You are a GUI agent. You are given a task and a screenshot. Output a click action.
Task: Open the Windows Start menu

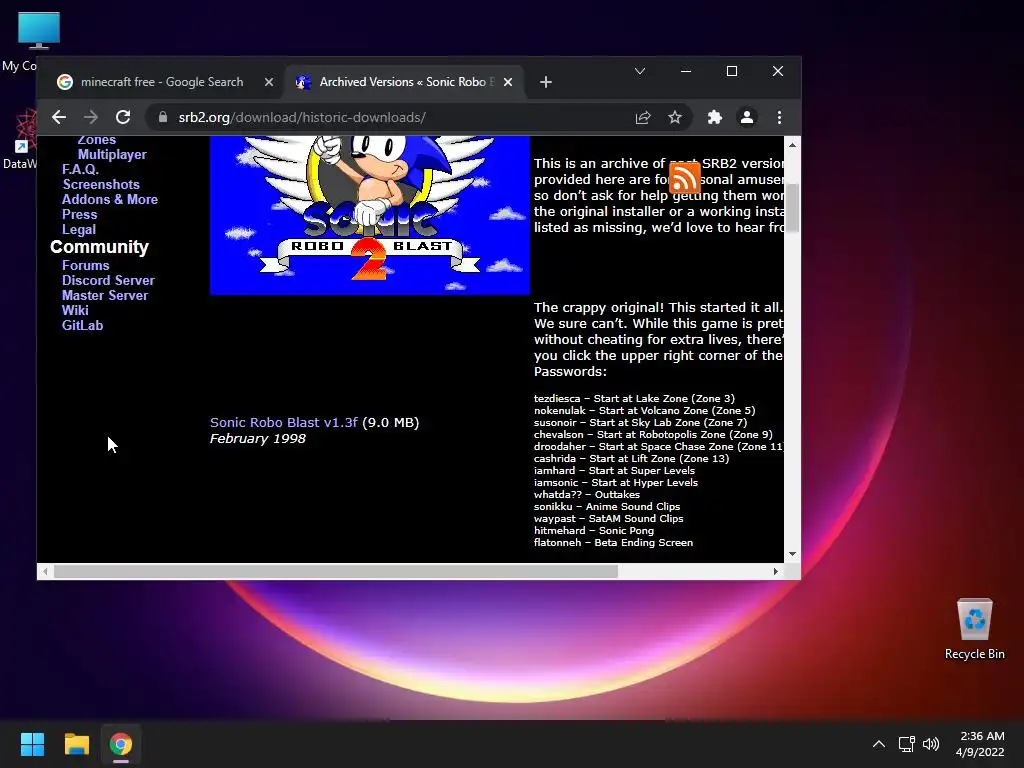(x=32, y=744)
